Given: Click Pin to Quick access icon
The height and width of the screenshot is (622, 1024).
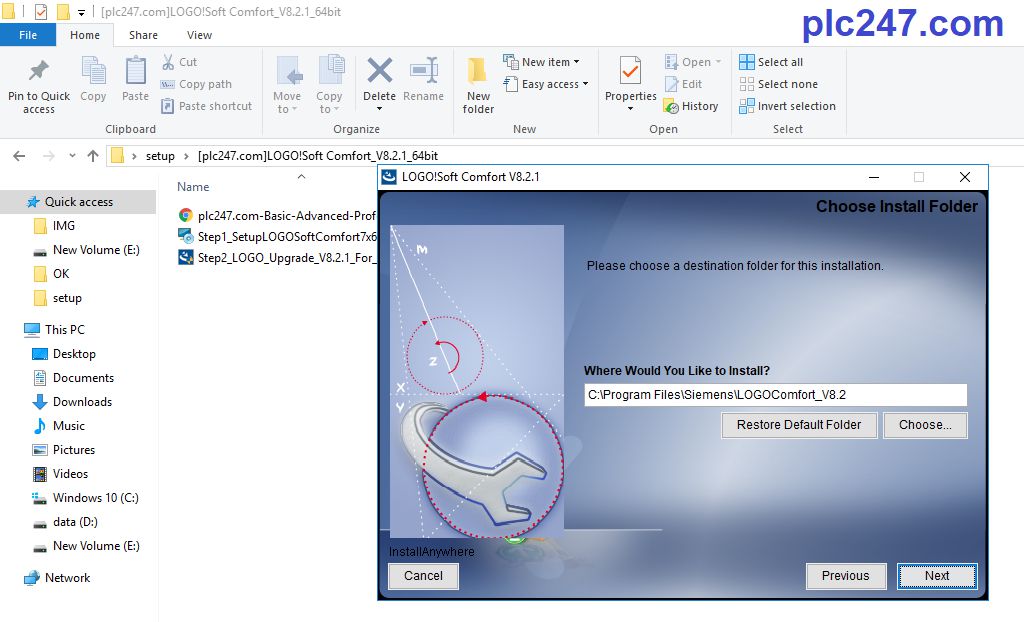Looking at the screenshot, I should 39,71.
